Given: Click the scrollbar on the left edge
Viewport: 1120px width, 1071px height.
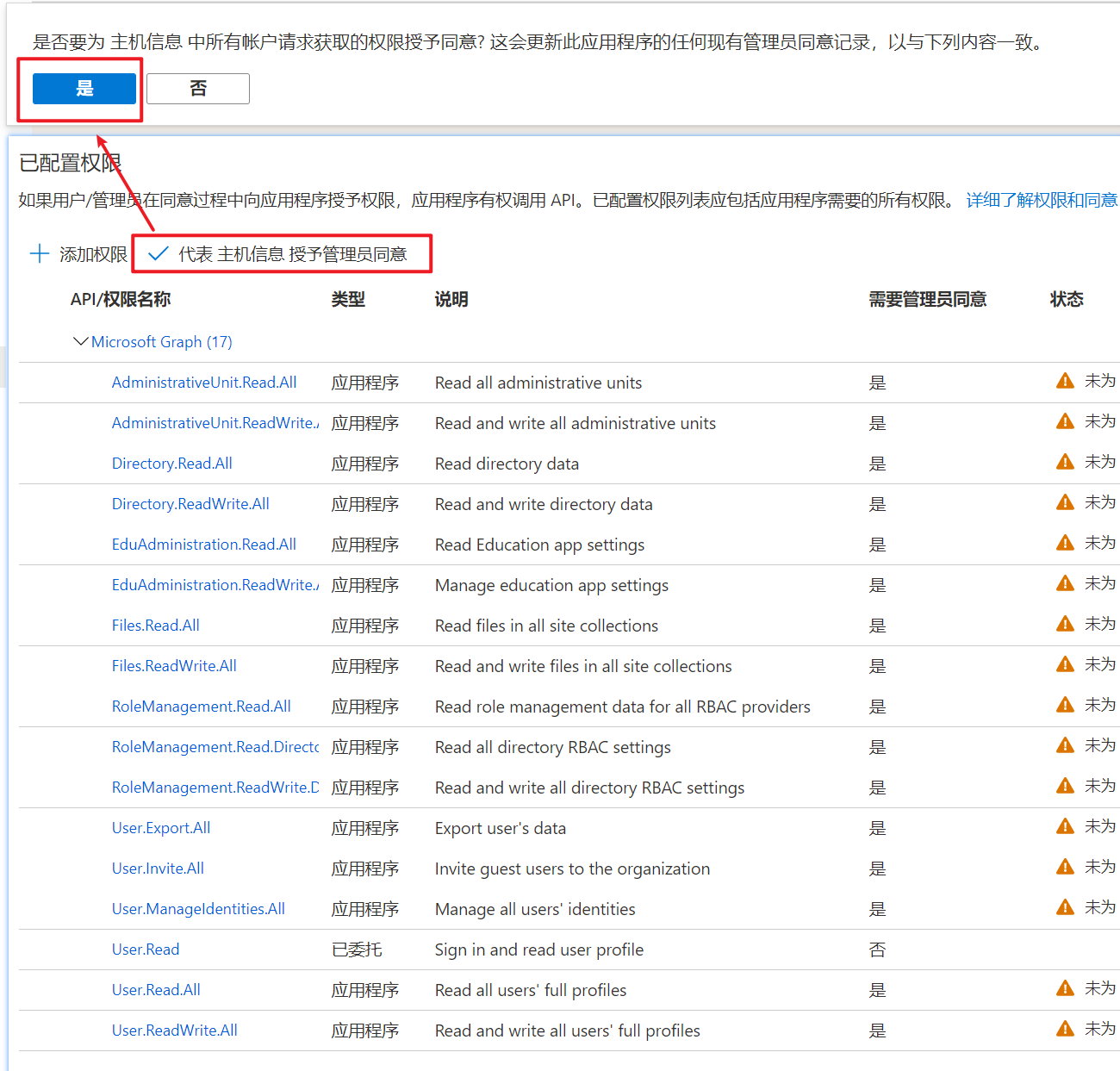Looking at the screenshot, I should click(x=5, y=366).
